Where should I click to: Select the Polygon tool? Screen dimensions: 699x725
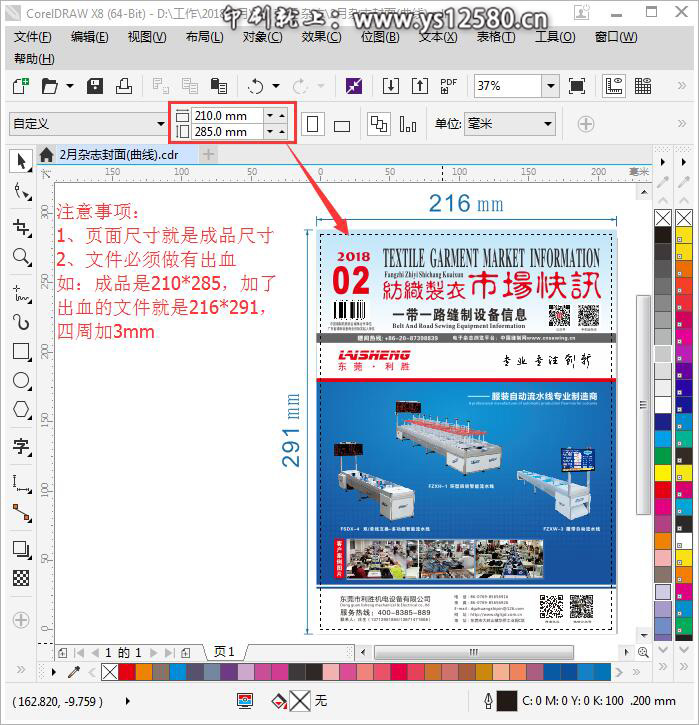21,411
